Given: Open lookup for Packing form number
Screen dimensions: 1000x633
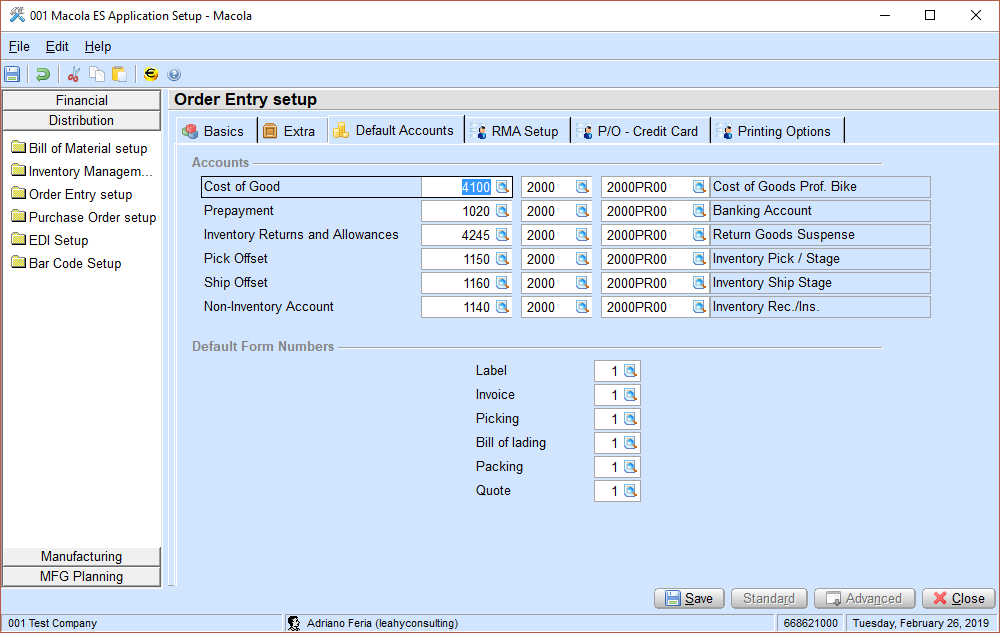Looking at the screenshot, I should pyautogui.click(x=630, y=467).
